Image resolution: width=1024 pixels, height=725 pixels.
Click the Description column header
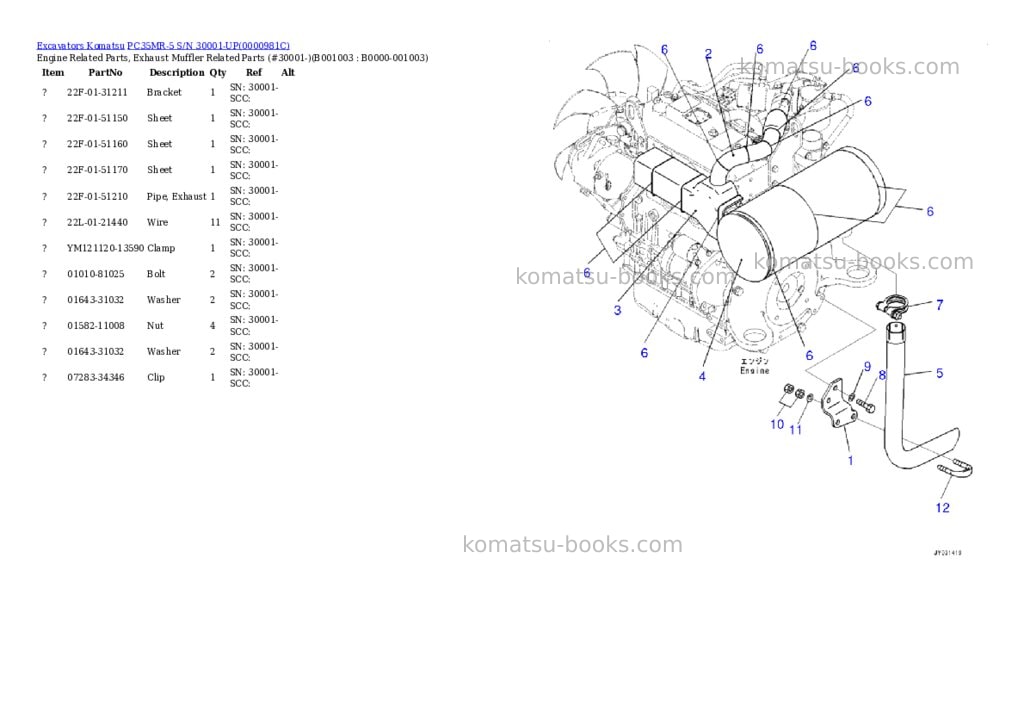click(x=176, y=72)
